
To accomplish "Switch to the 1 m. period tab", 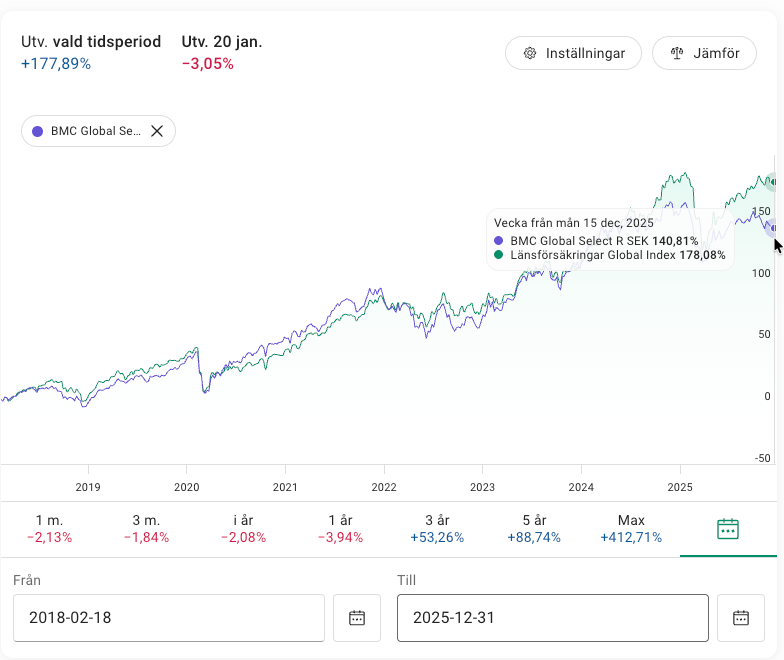I will 48,528.
